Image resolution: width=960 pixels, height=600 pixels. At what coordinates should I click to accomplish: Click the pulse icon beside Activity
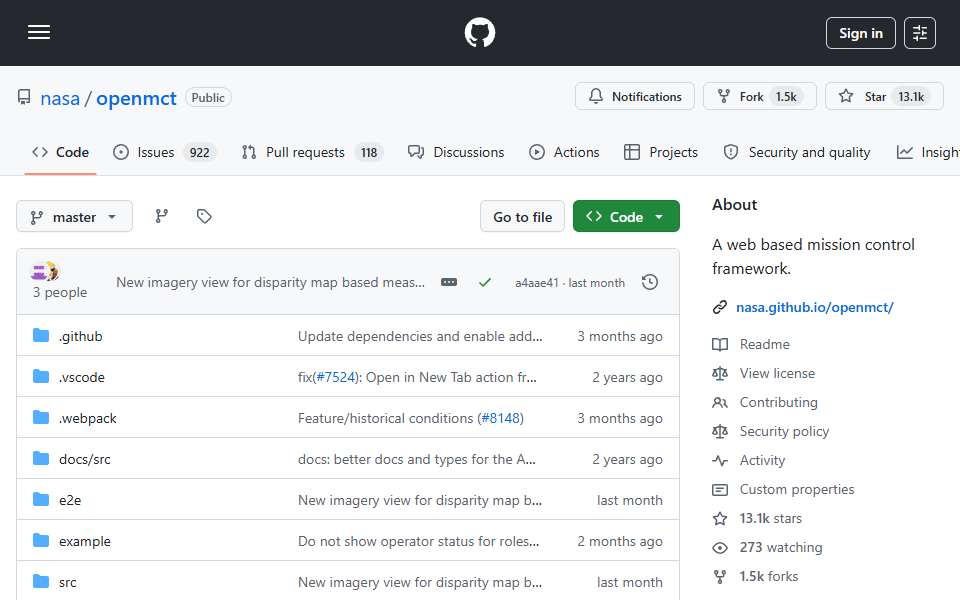(720, 460)
